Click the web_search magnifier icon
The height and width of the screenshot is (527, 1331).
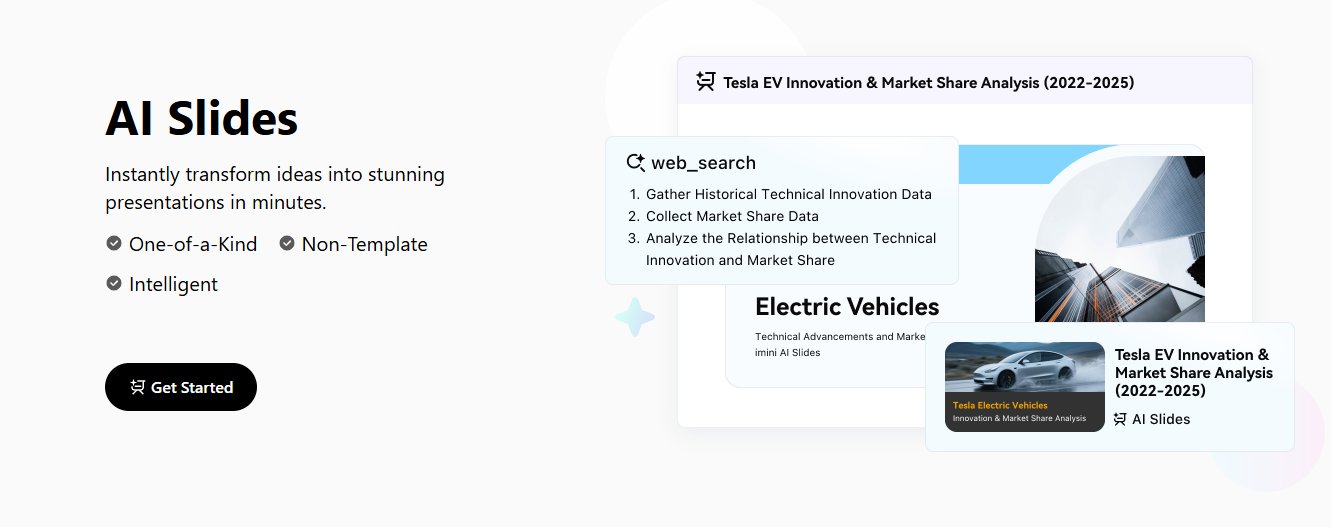[x=635, y=162]
